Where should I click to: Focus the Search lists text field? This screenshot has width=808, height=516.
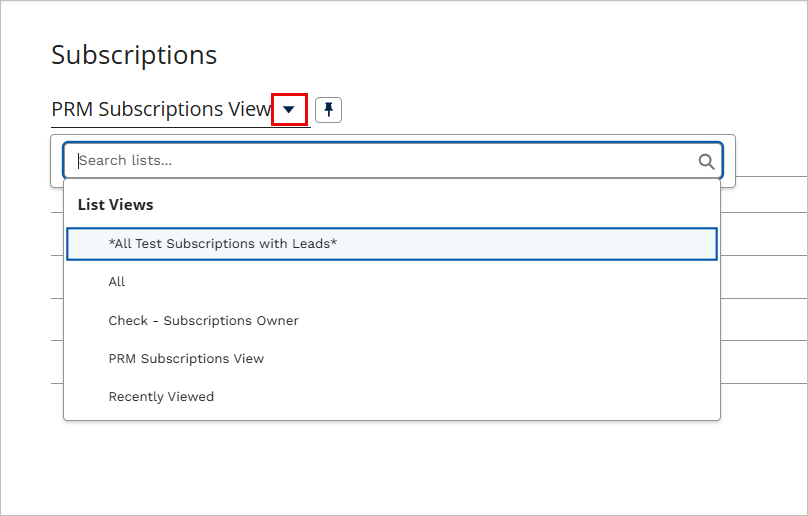[393, 161]
